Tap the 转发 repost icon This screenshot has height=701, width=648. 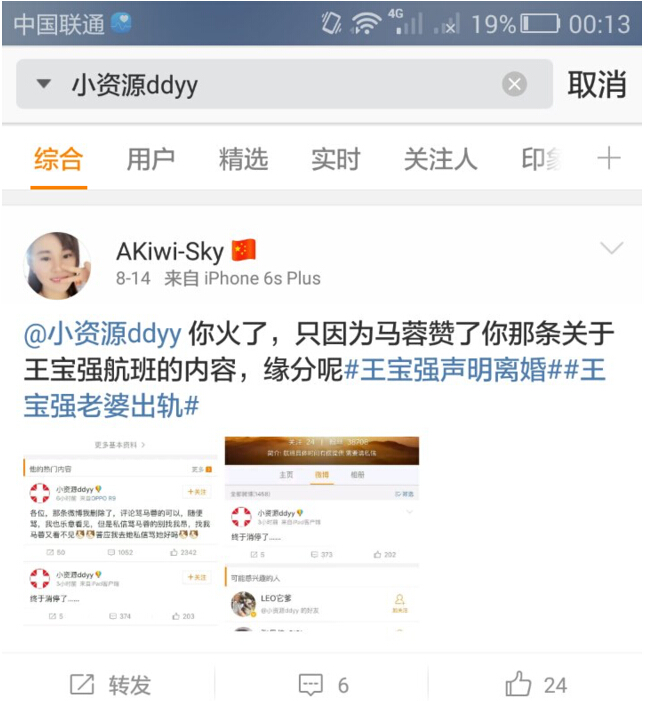[82, 684]
